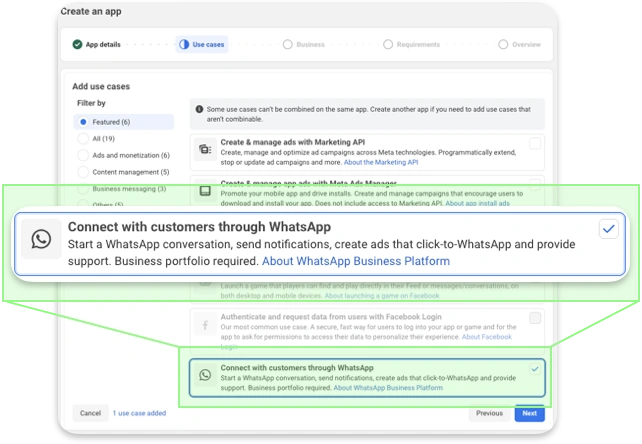Open the About the Marketing API link

(x=381, y=162)
